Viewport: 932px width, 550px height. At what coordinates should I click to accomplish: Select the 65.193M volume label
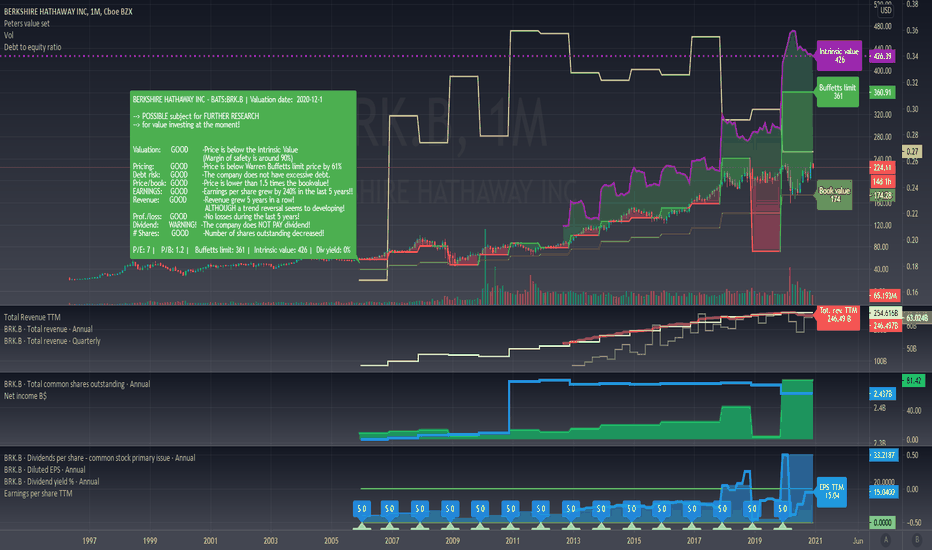(x=885, y=295)
